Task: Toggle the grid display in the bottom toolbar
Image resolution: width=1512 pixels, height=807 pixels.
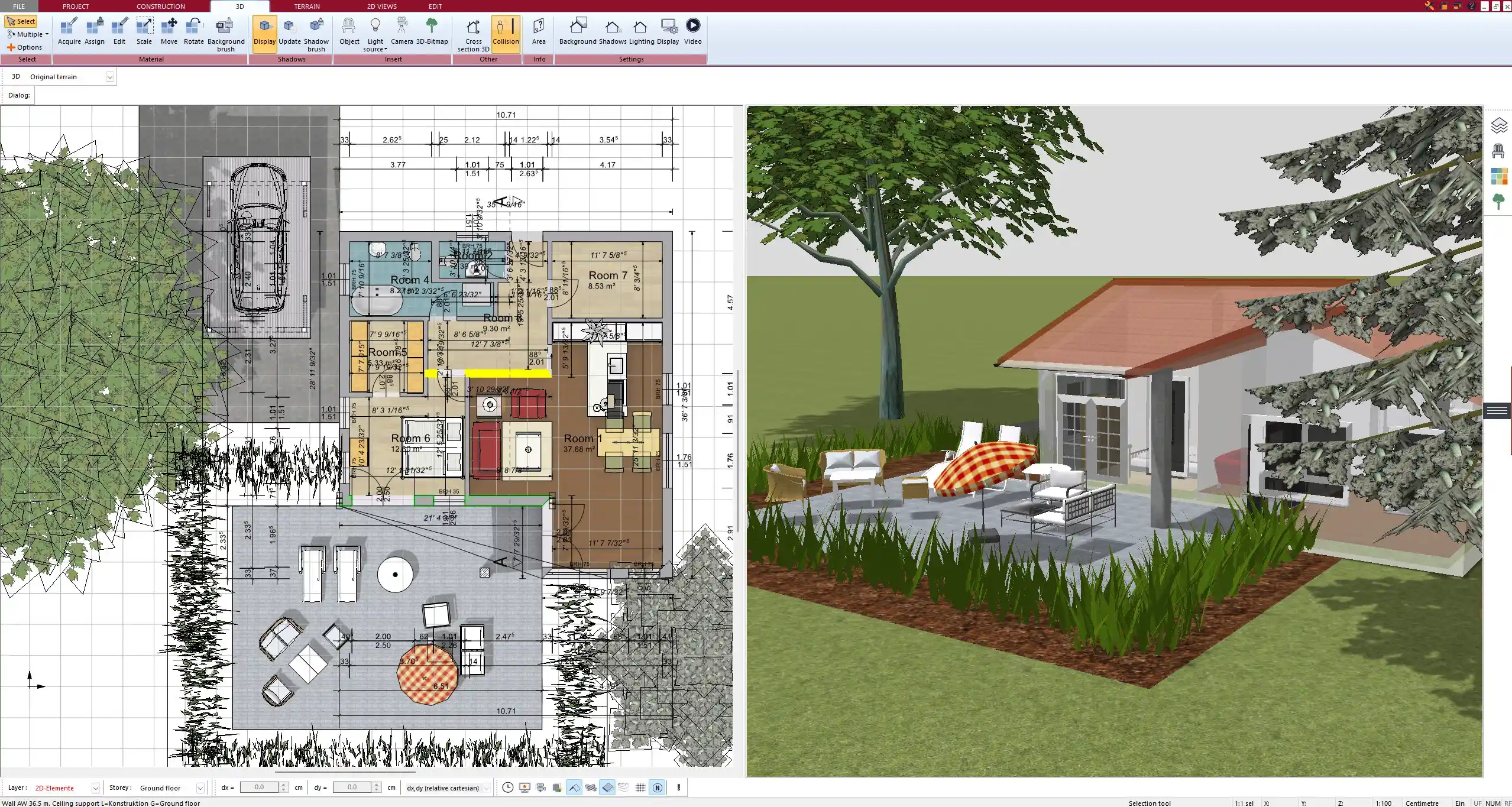Action: (x=640, y=787)
